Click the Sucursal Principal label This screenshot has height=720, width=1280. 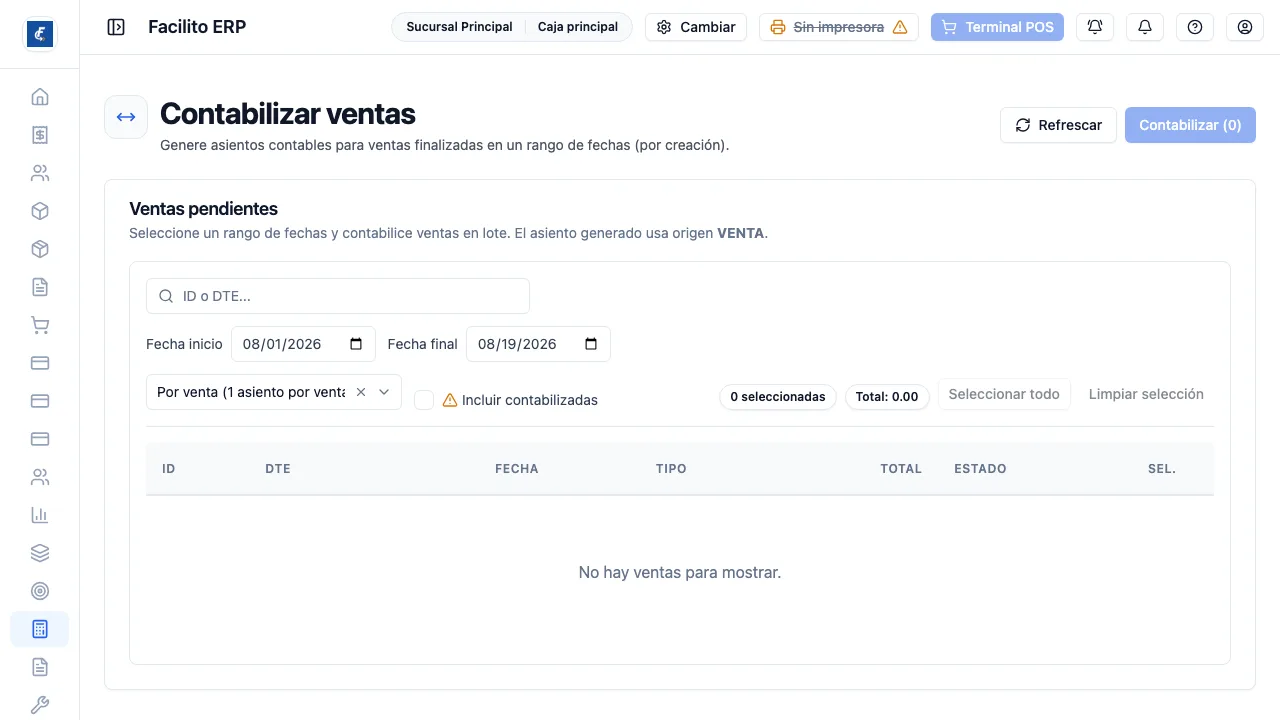click(x=459, y=27)
